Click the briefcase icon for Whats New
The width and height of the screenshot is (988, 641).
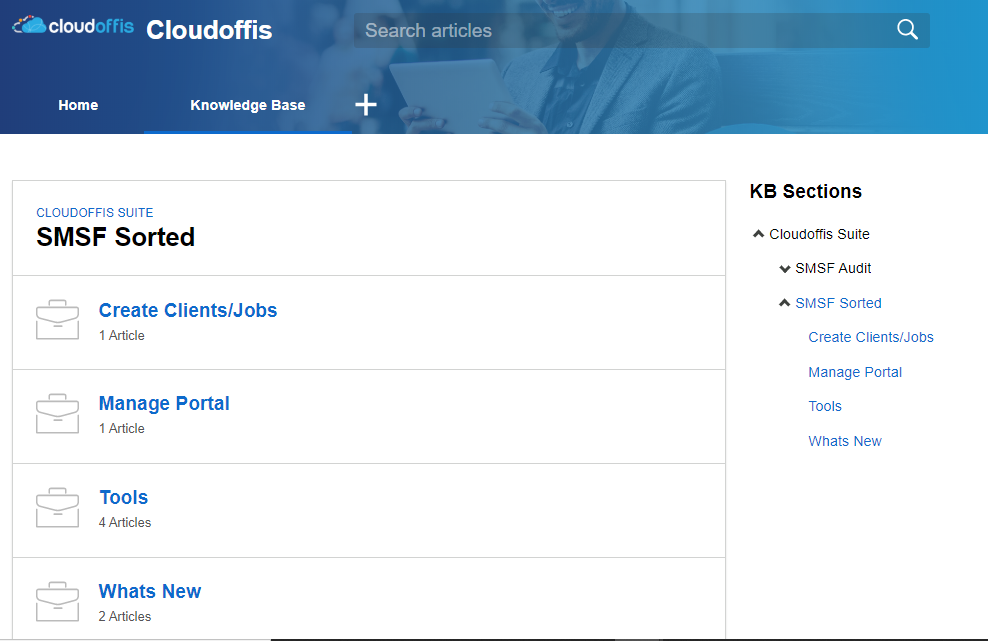[57, 601]
